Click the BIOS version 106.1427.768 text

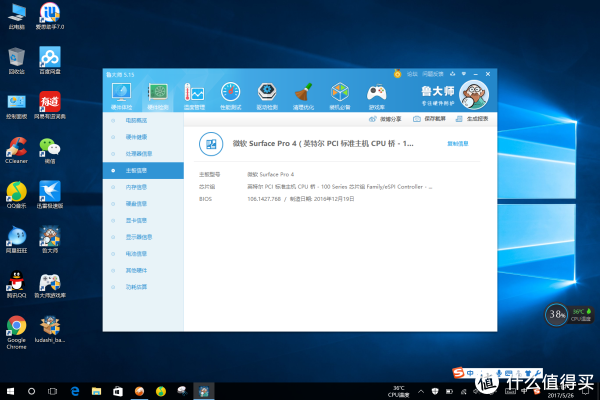264,199
